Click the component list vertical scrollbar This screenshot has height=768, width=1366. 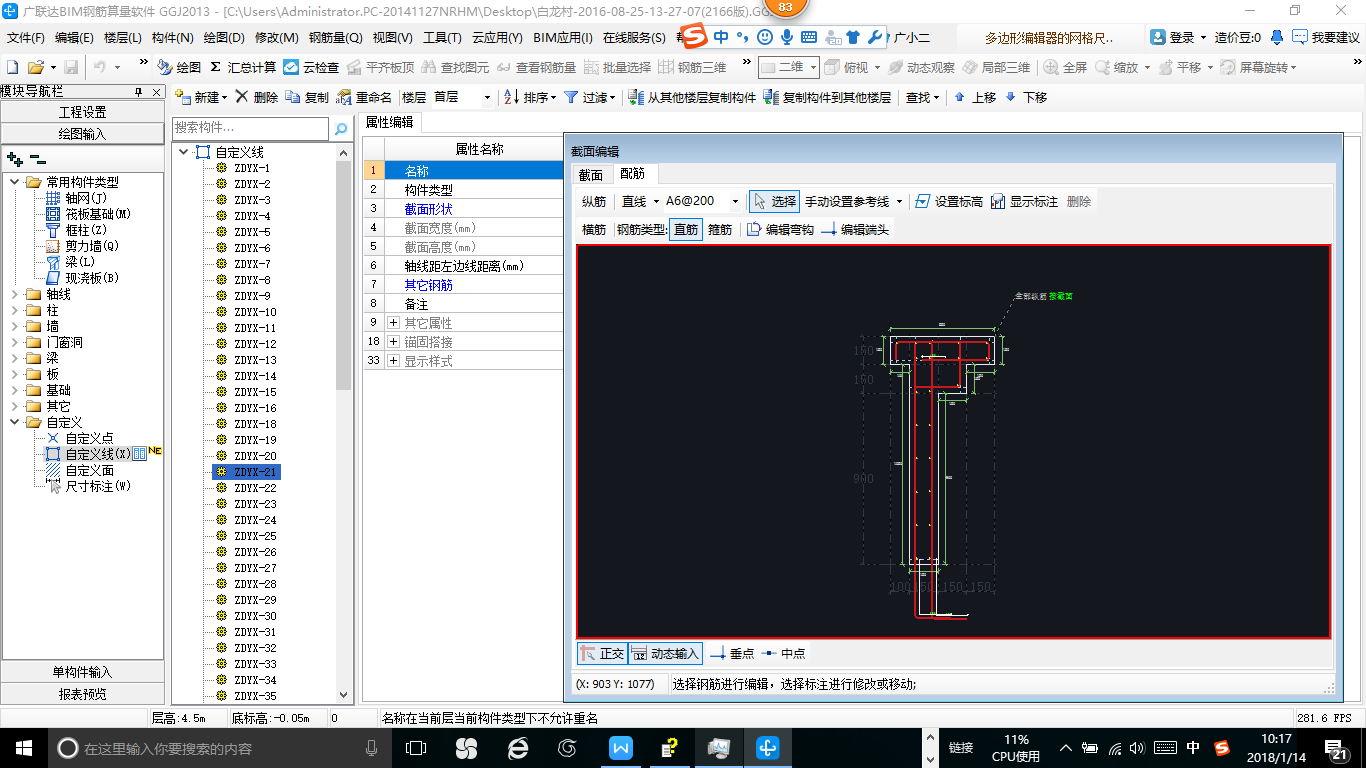[344, 424]
